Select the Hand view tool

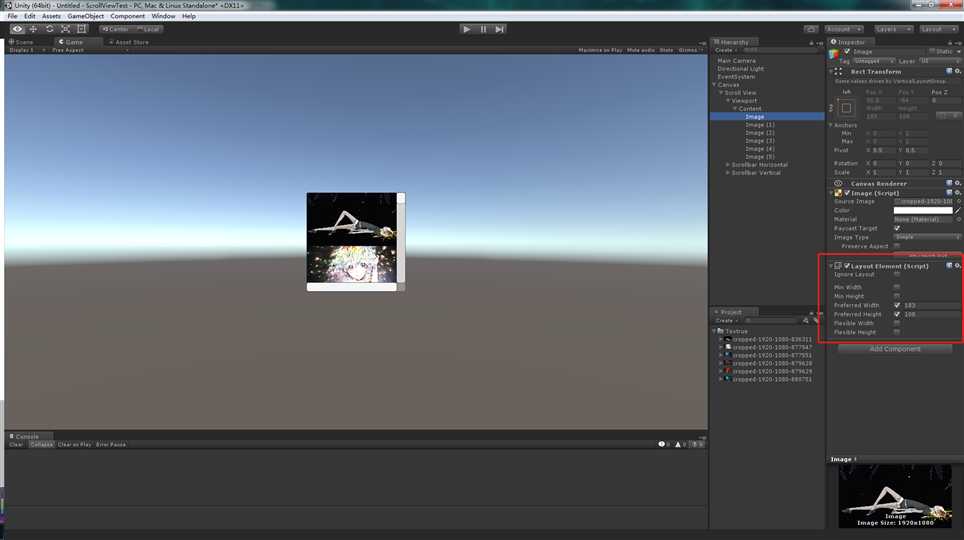pyautogui.click(x=17, y=29)
